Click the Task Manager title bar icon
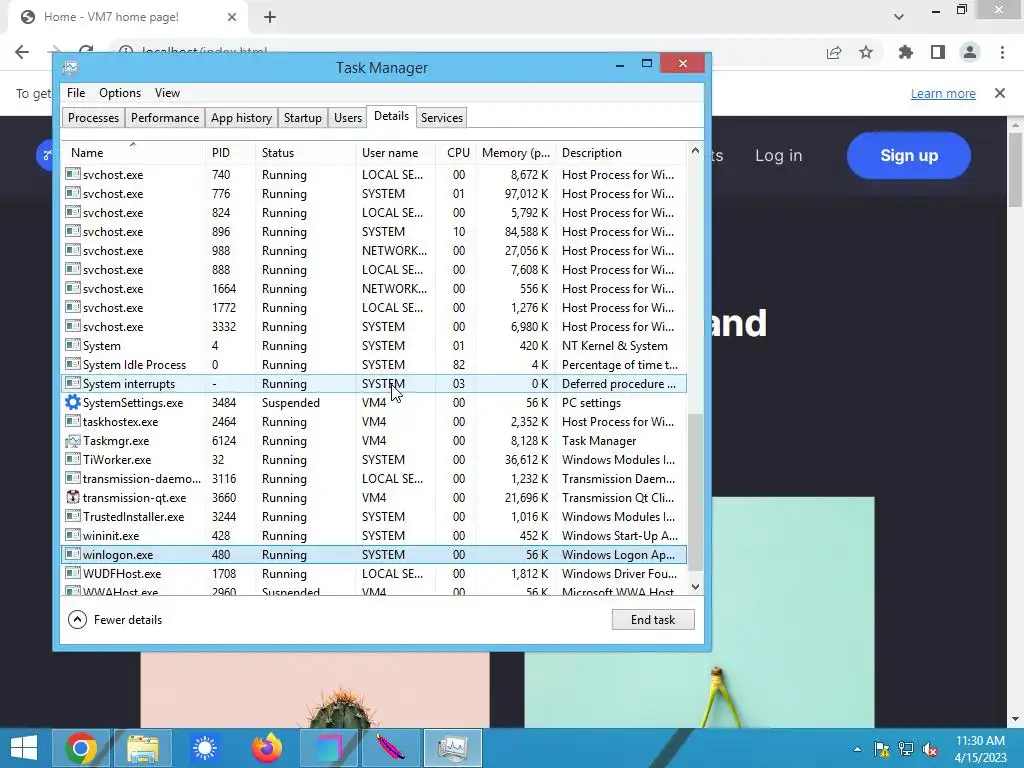This screenshot has height=768, width=1024. coord(70,67)
